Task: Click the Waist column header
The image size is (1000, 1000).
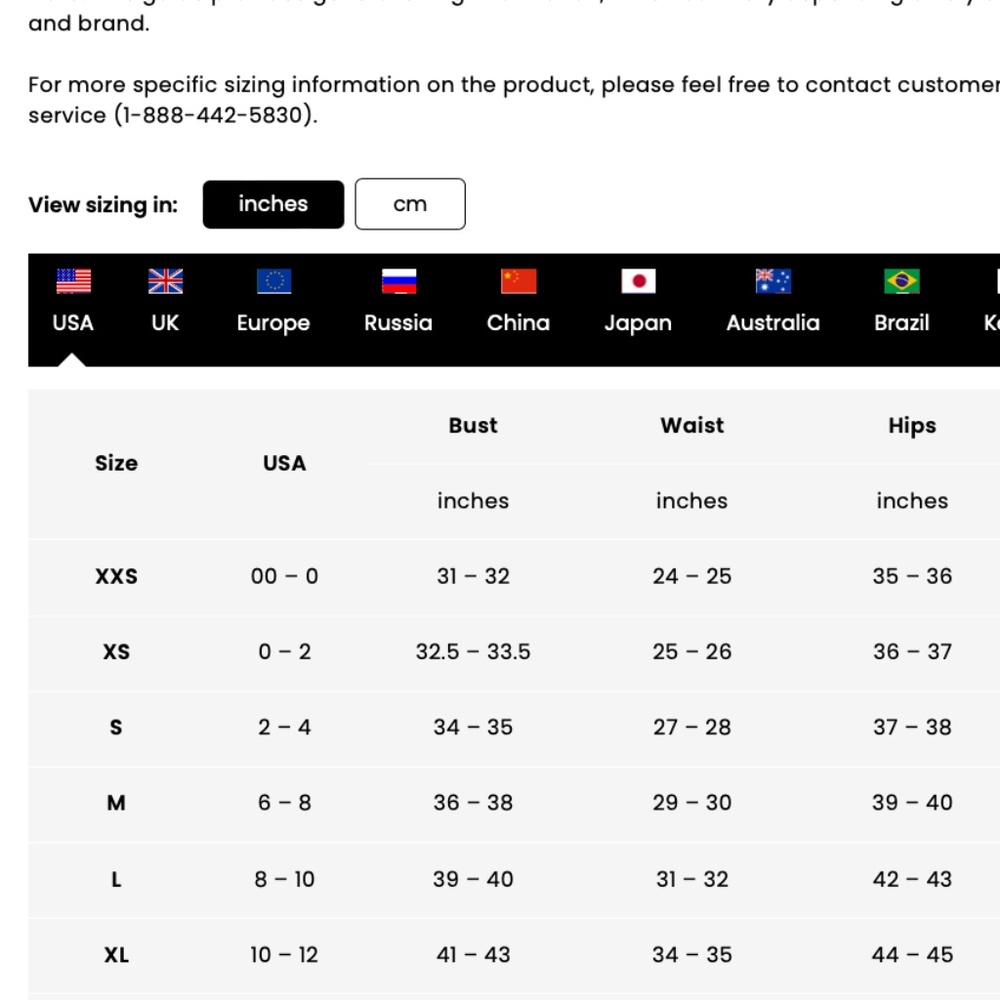Action: 692,425
